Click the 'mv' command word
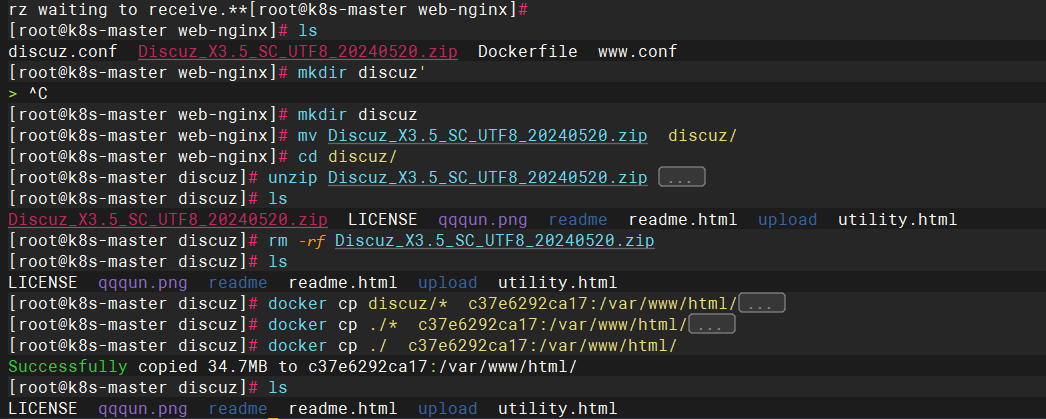Screen dimensions: 1046x419 click(308, 135)
